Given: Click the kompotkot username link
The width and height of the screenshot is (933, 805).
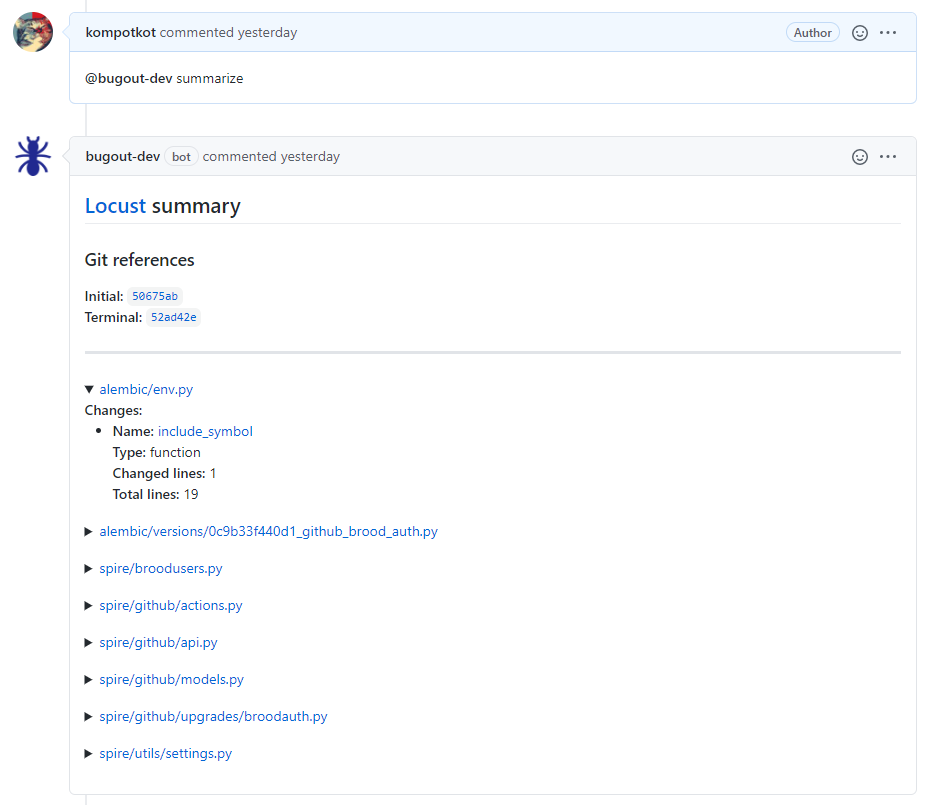Looking at the screenshot, I should pyautogui.click(x=121, y=33).
